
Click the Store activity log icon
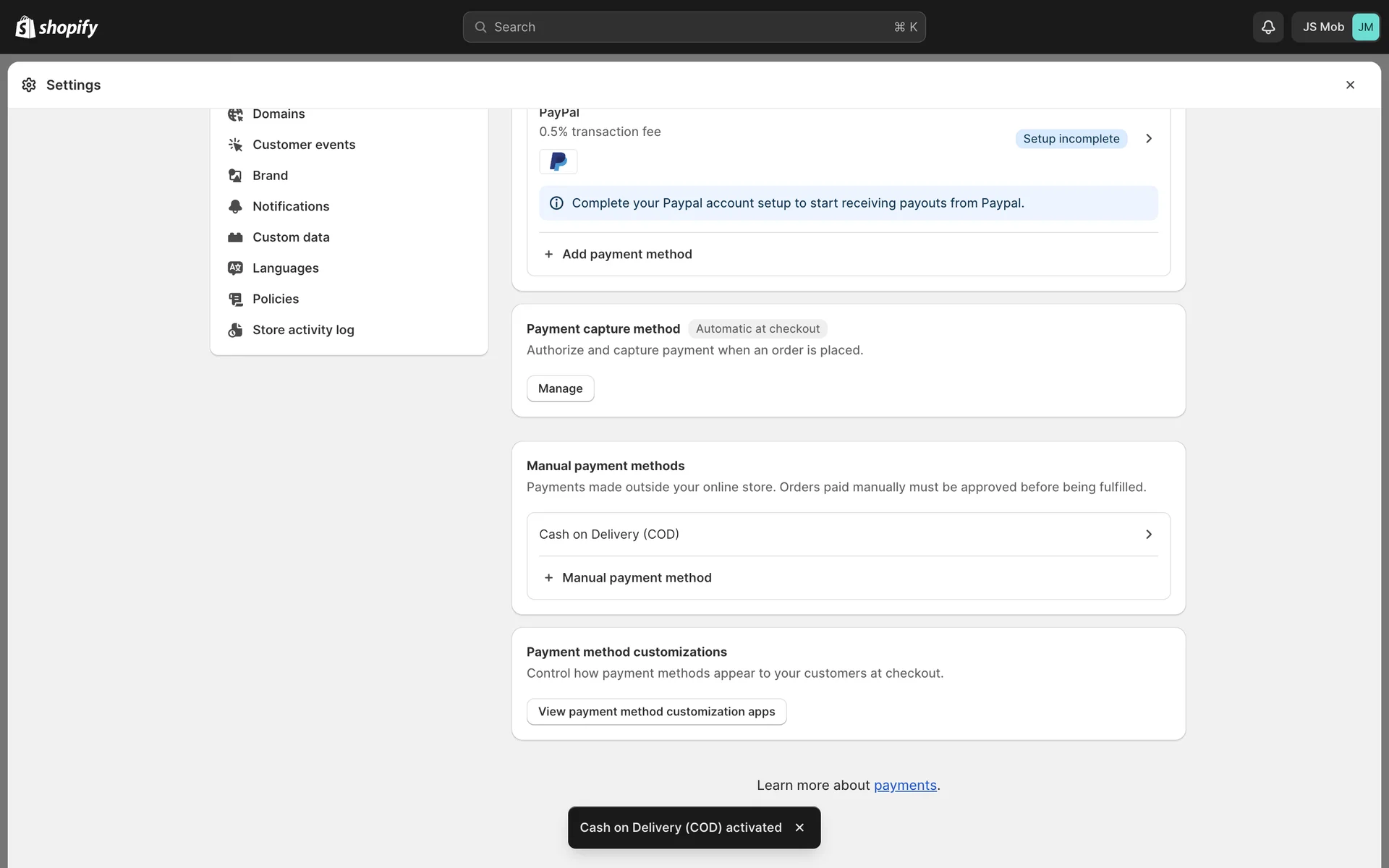(235, 330)
